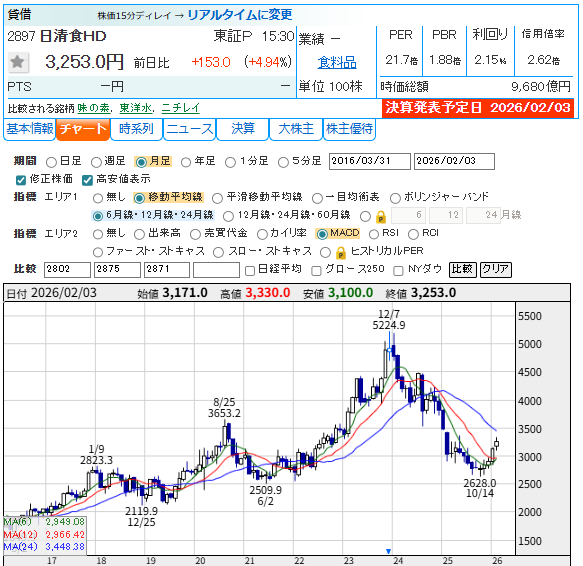Viewport: 583px width, 566px height.
Task: Select ヒストリカルPER radio button
Action: pyautogui.click(x=325, y=253)
